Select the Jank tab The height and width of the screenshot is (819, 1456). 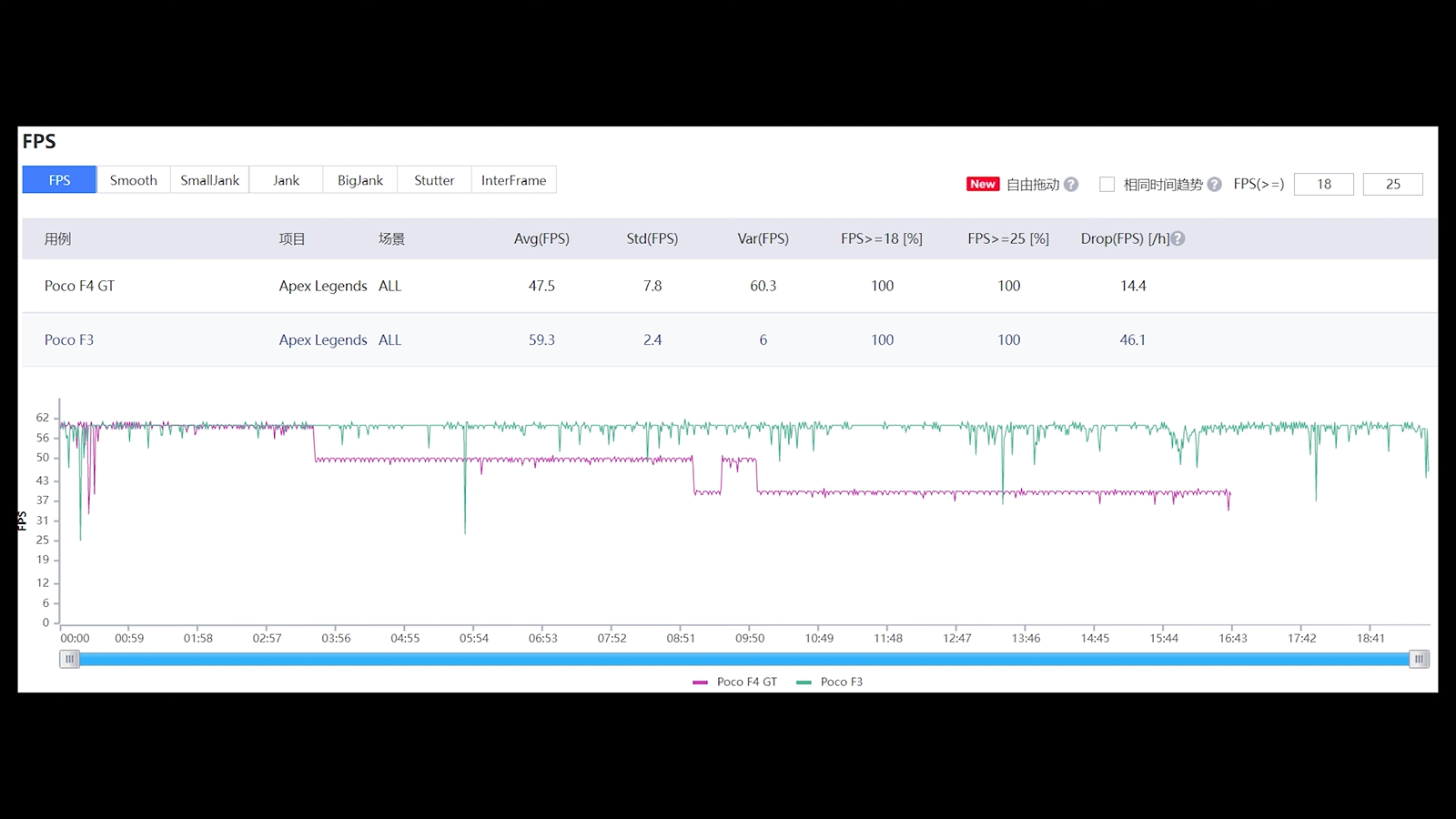286,180
